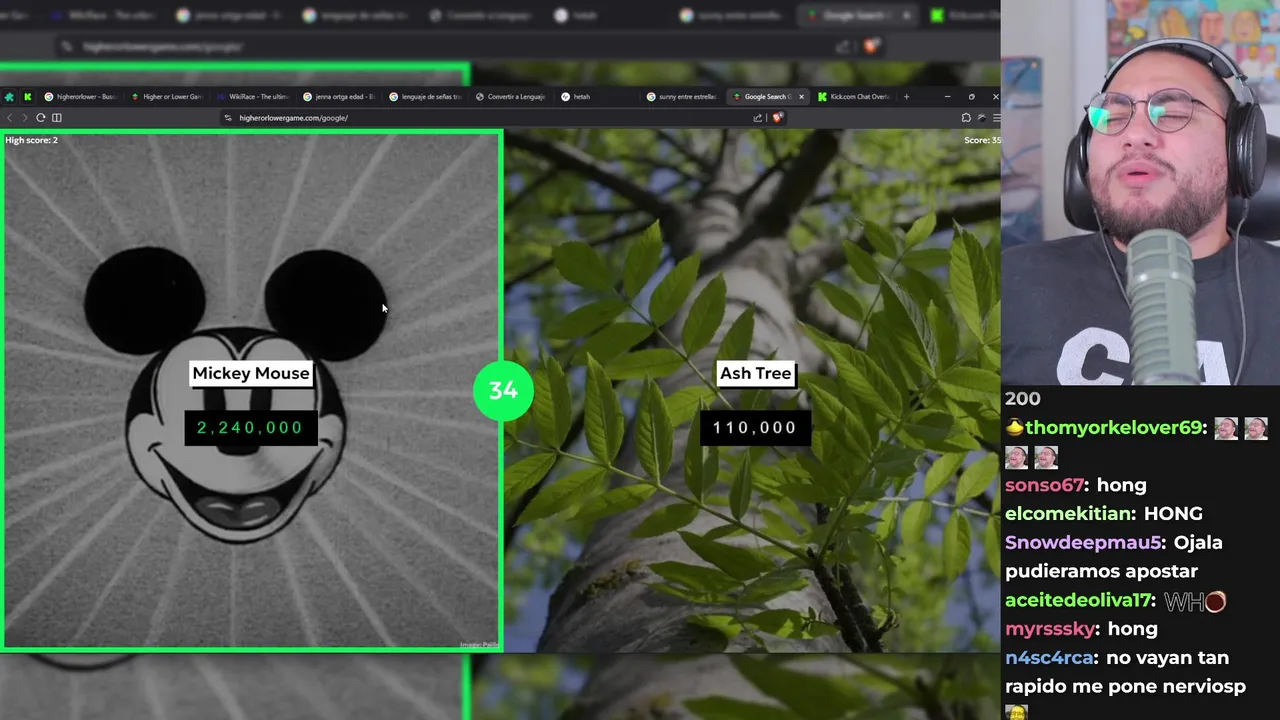
Task: Reload the higherorlowergame page
Action: tap(41, 118)
